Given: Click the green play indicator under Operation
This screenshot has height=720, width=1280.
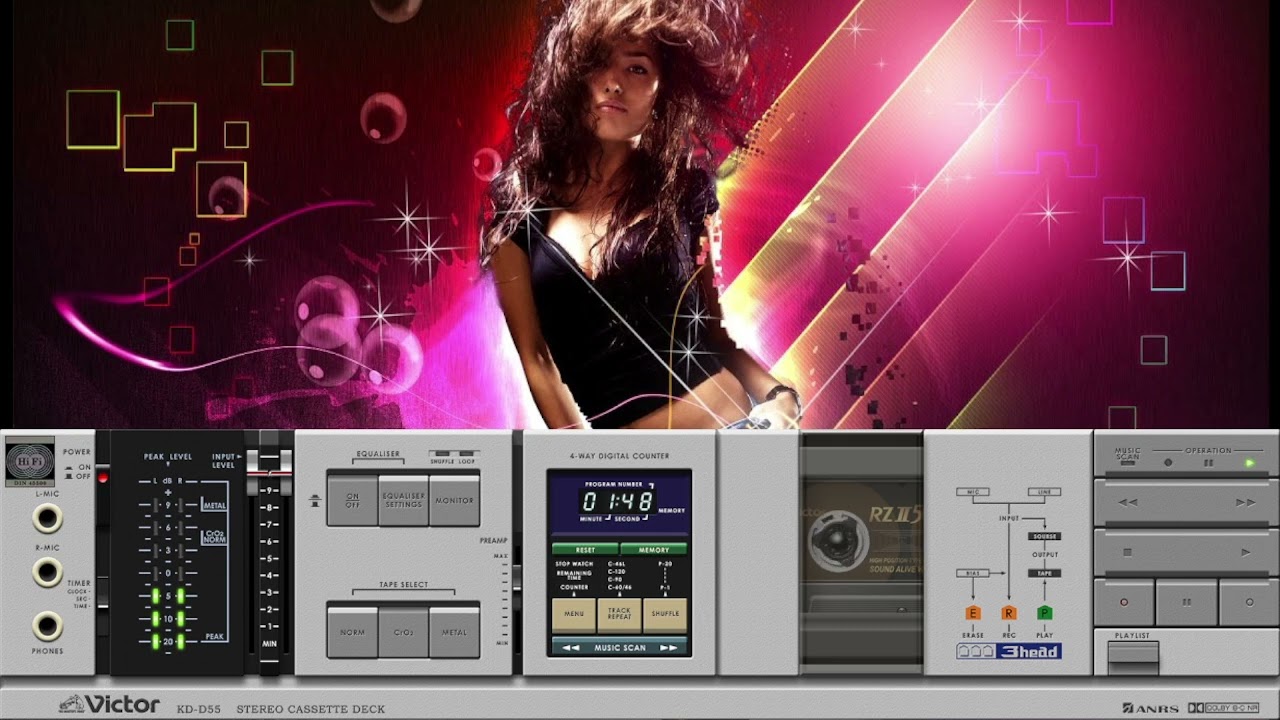Looking at the screenshot, I should (x=1249, y=463).
